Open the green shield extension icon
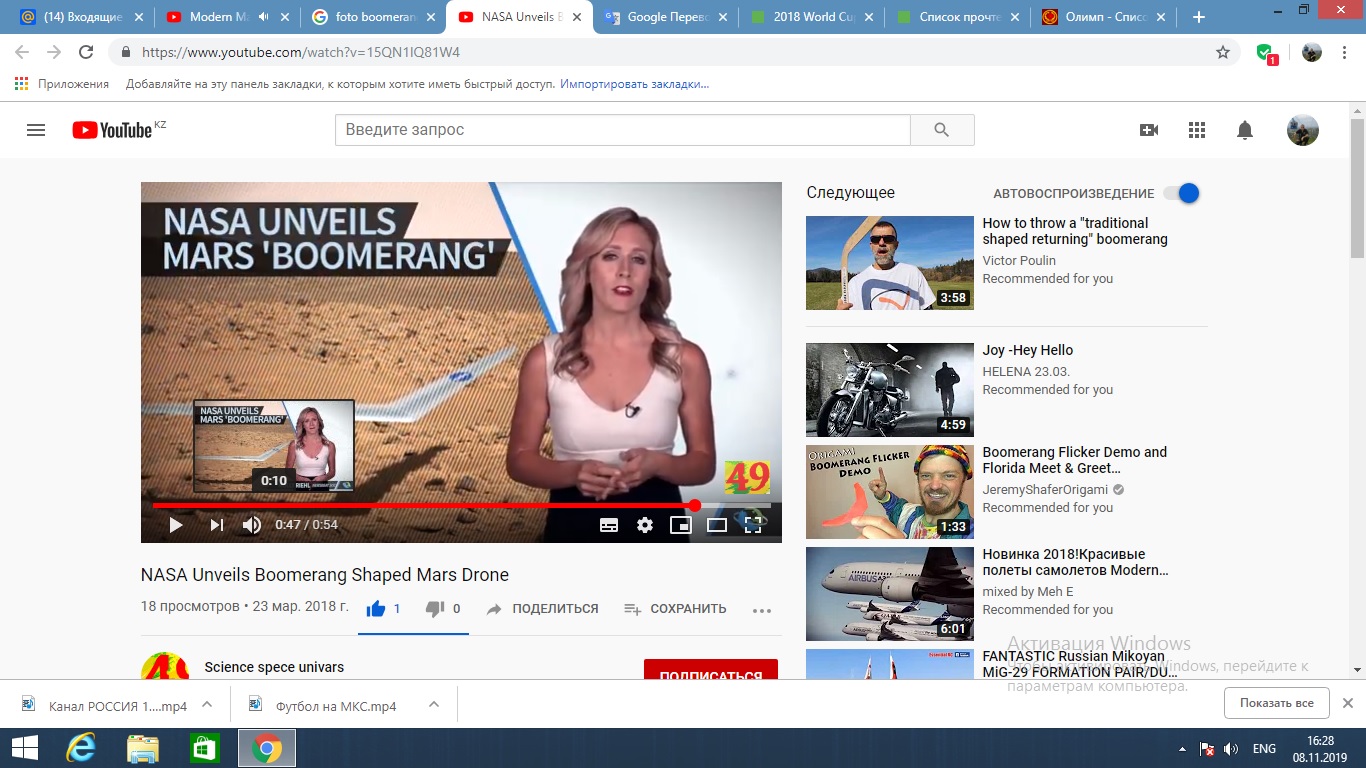 point(1265,53)
